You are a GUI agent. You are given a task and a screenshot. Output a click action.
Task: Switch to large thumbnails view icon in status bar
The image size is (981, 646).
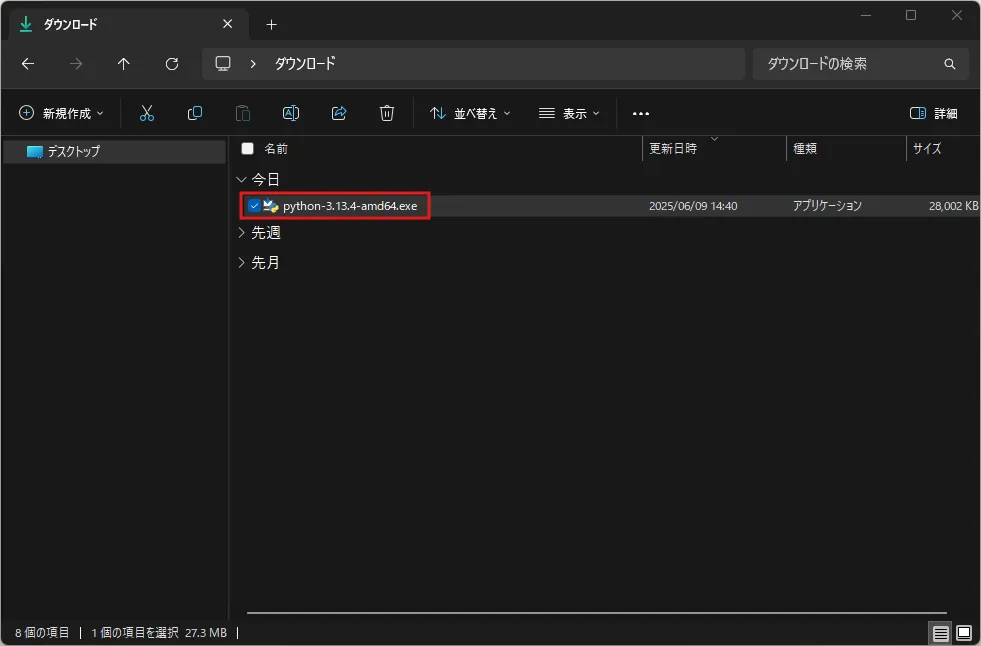tap(964, 633)
